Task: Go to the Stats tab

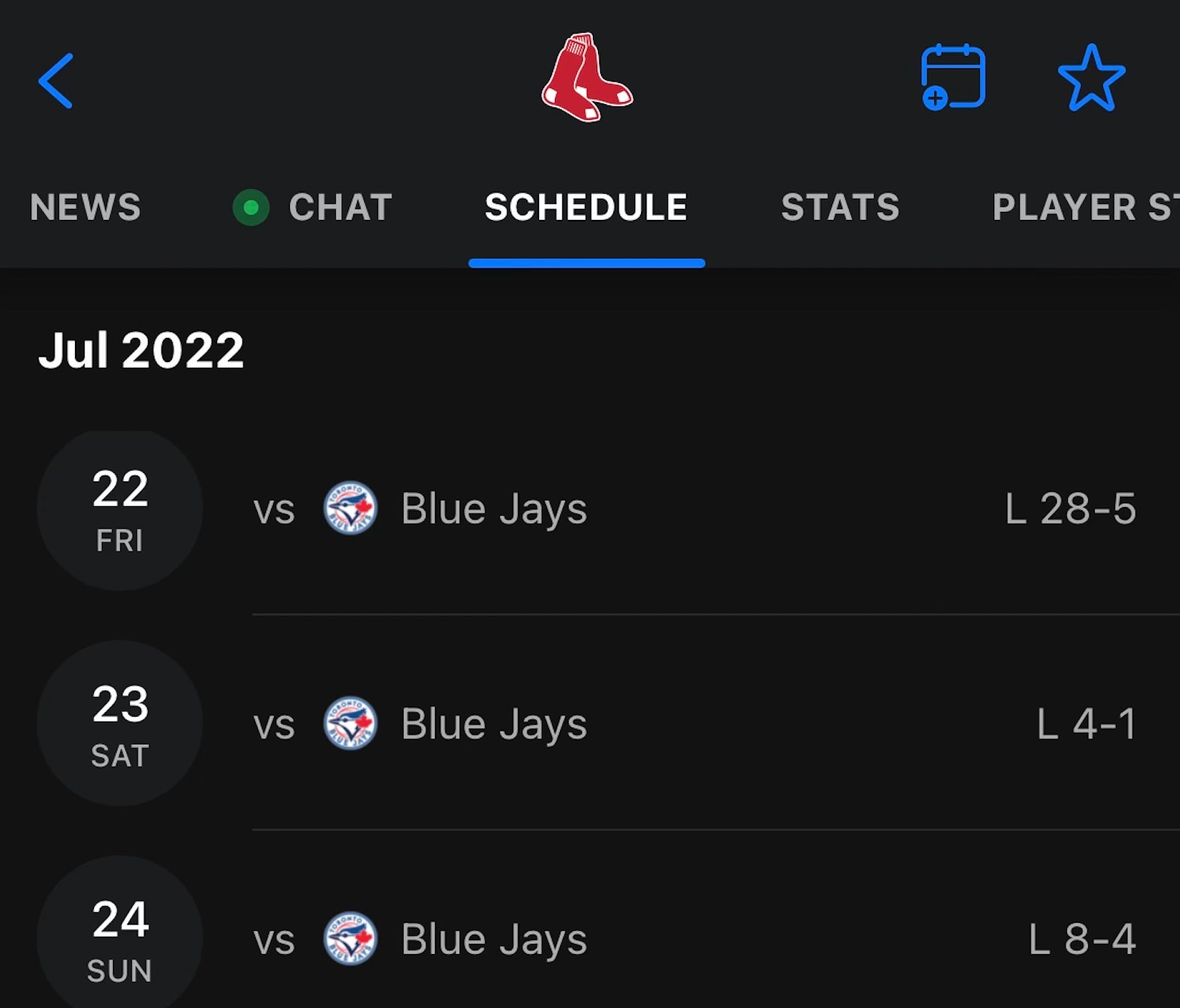Action: click(840, 208)
